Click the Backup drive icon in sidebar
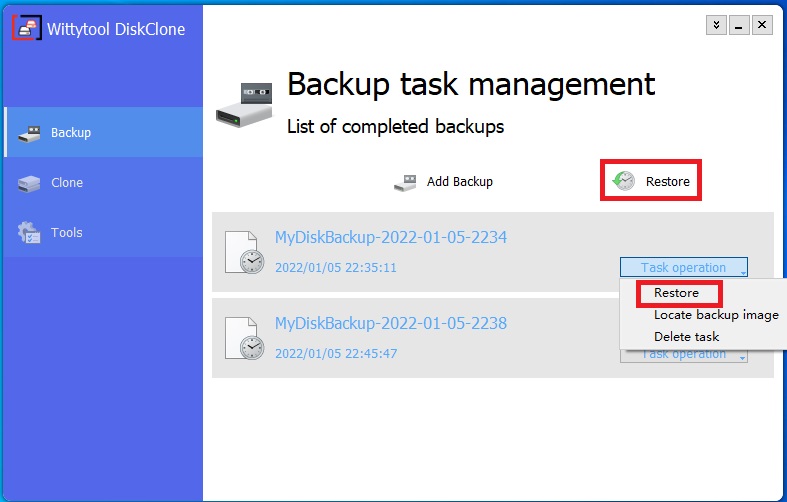Image resolution: width=787 pixels, height=502 pixels. [x=29, y=134]
